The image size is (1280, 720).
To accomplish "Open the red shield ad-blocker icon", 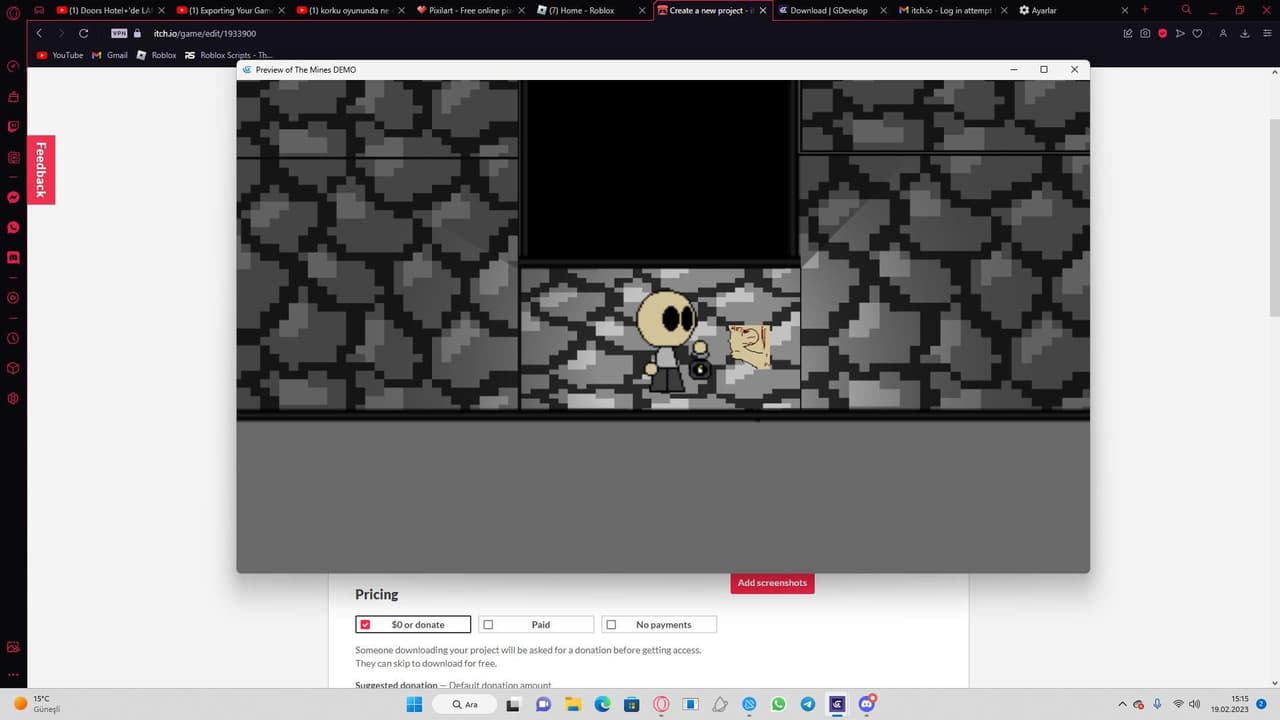I will coord(1163,33).
